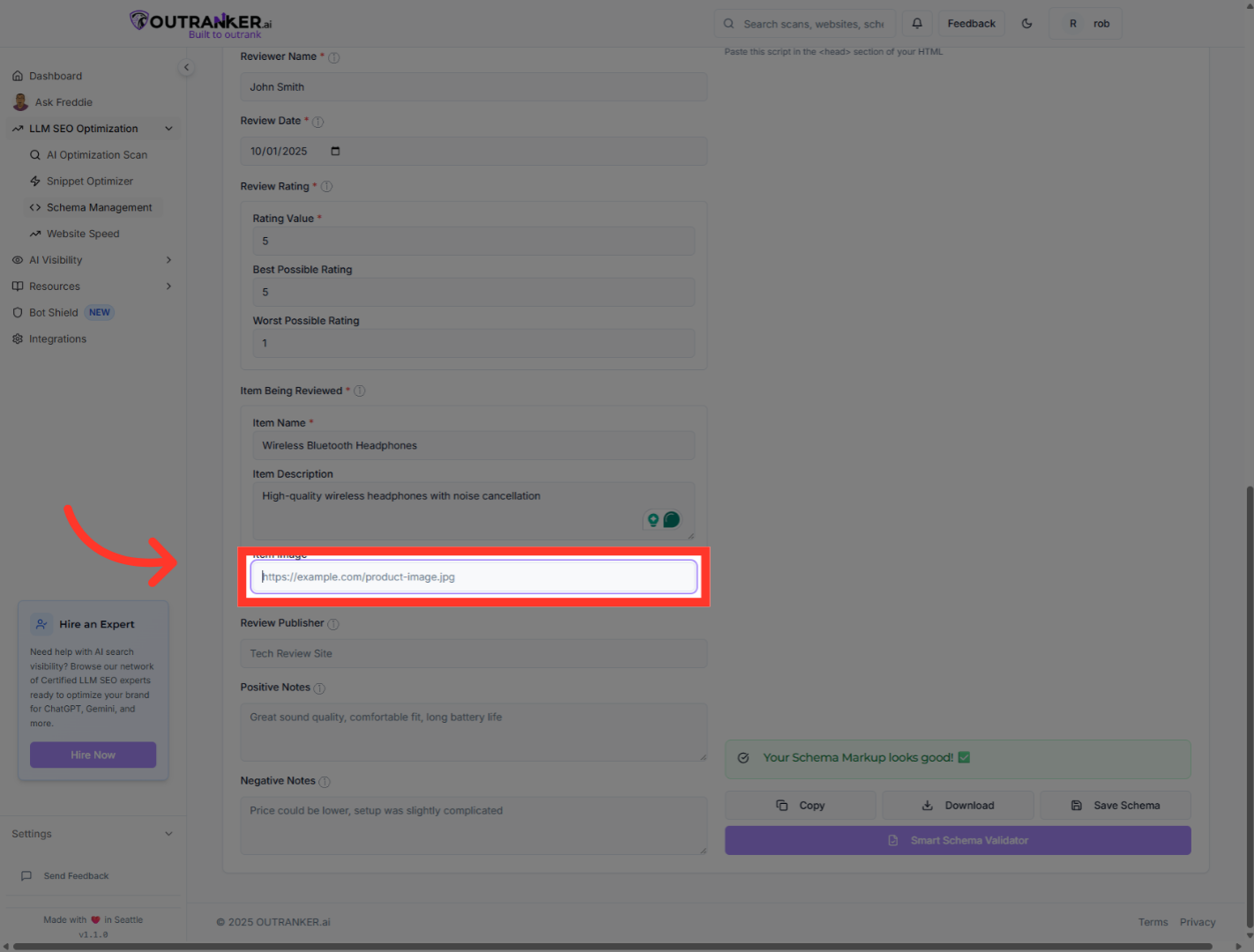
Task: Click the Worst Possible Rating field
Action: click(474, 344)
